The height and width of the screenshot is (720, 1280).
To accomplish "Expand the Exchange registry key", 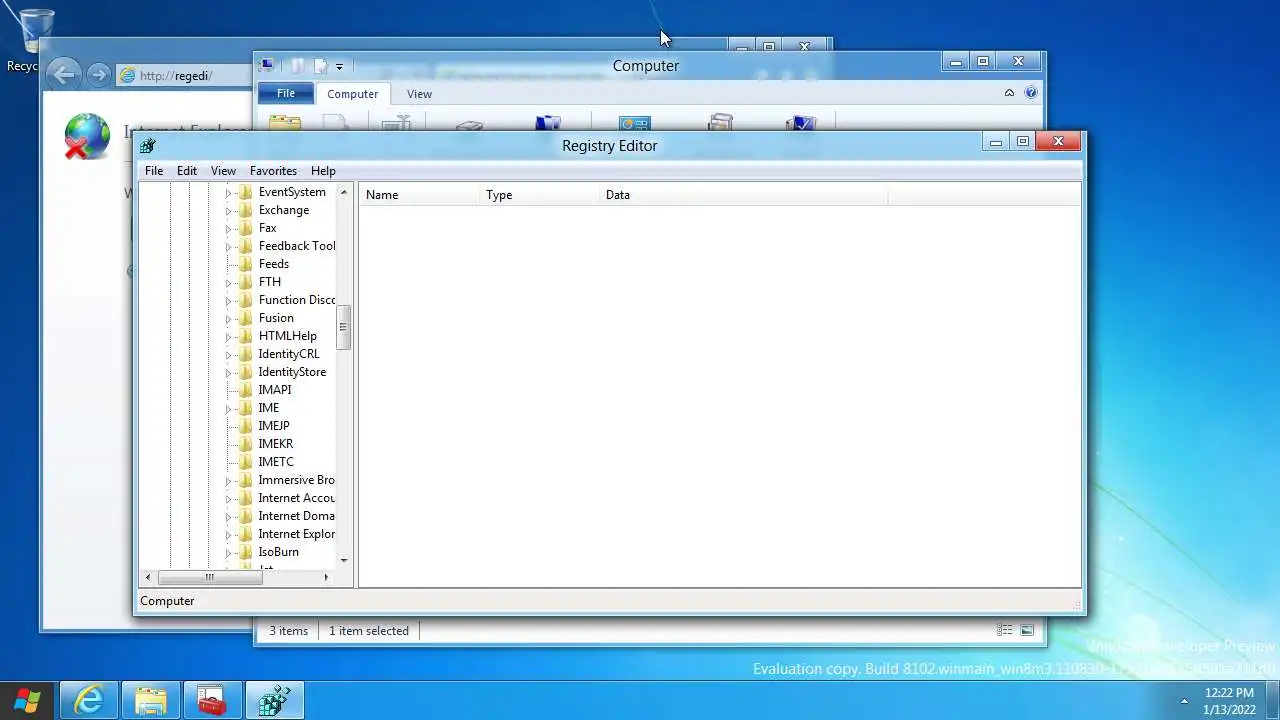I will point(228,211).
